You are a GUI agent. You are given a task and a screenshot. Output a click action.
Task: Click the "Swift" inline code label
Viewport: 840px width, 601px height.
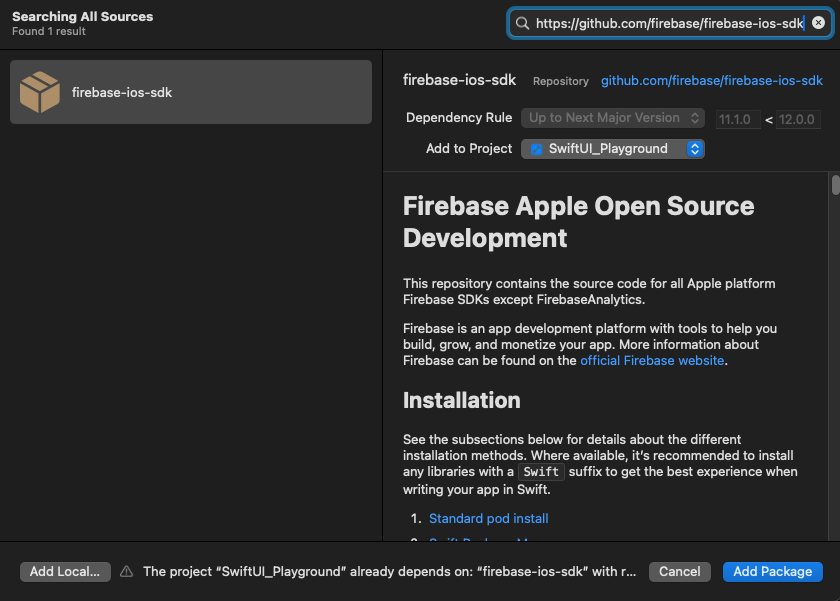point(541,472)
